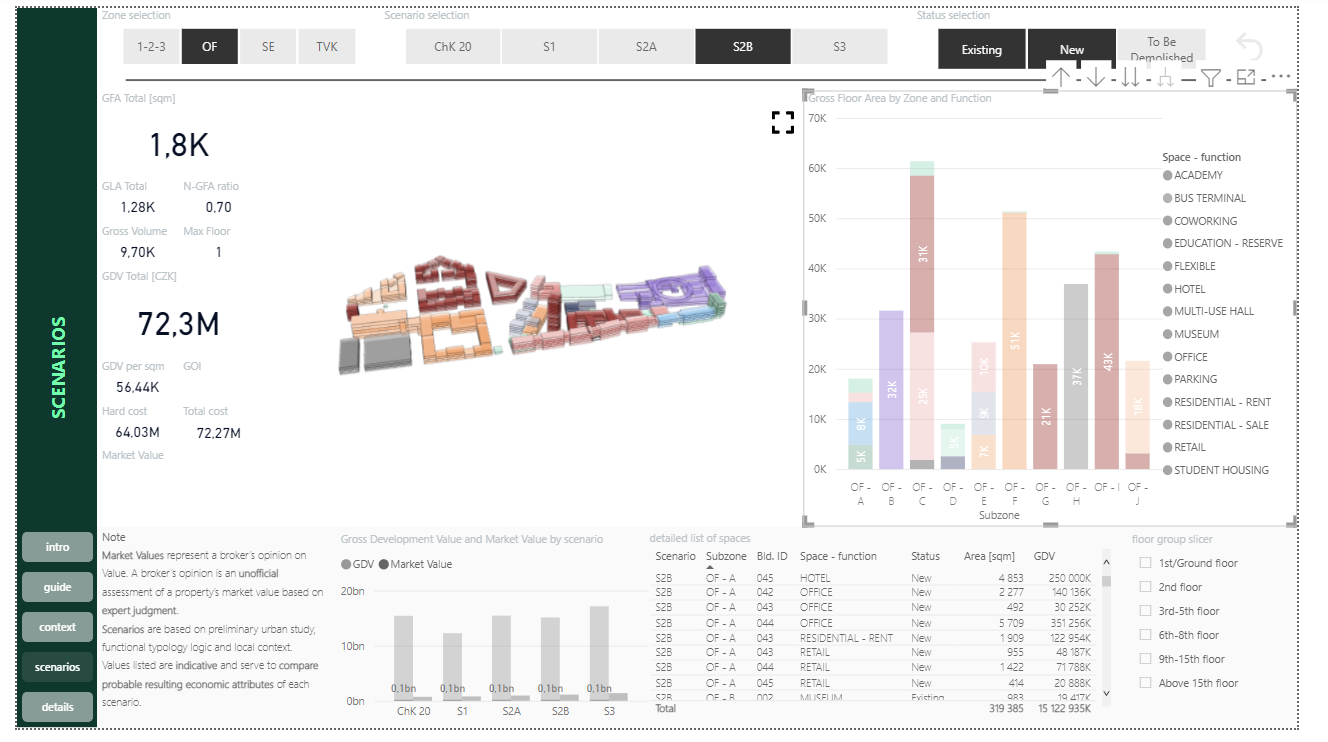Image resolution: width=1328 pixels, height=742 pixels.
Task: Sort table by Subzone column header
Action: tap(726, 556)
